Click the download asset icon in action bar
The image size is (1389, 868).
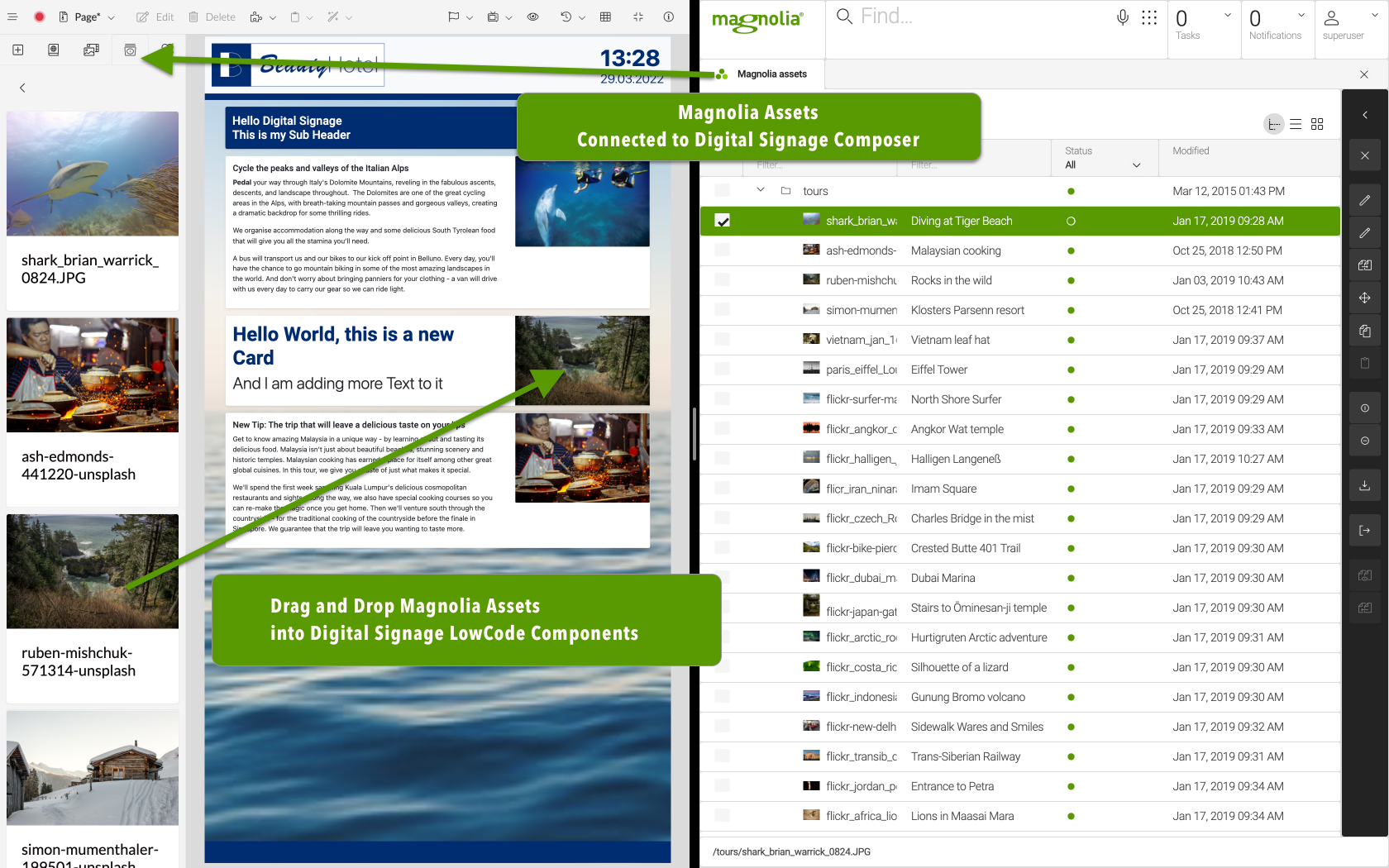coord(1364,485)
